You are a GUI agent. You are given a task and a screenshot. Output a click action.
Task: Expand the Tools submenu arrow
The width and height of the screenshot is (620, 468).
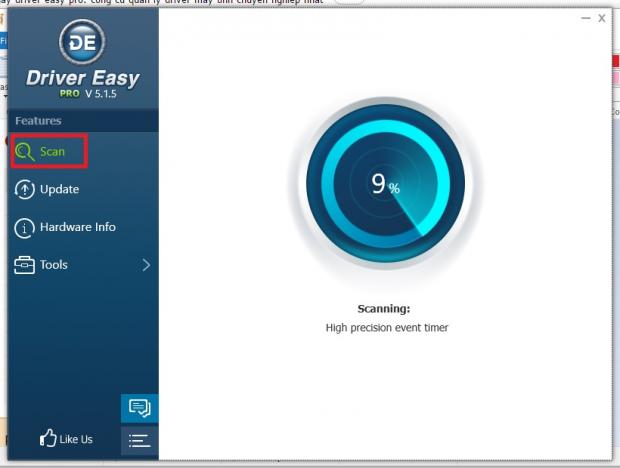(146, 265)
